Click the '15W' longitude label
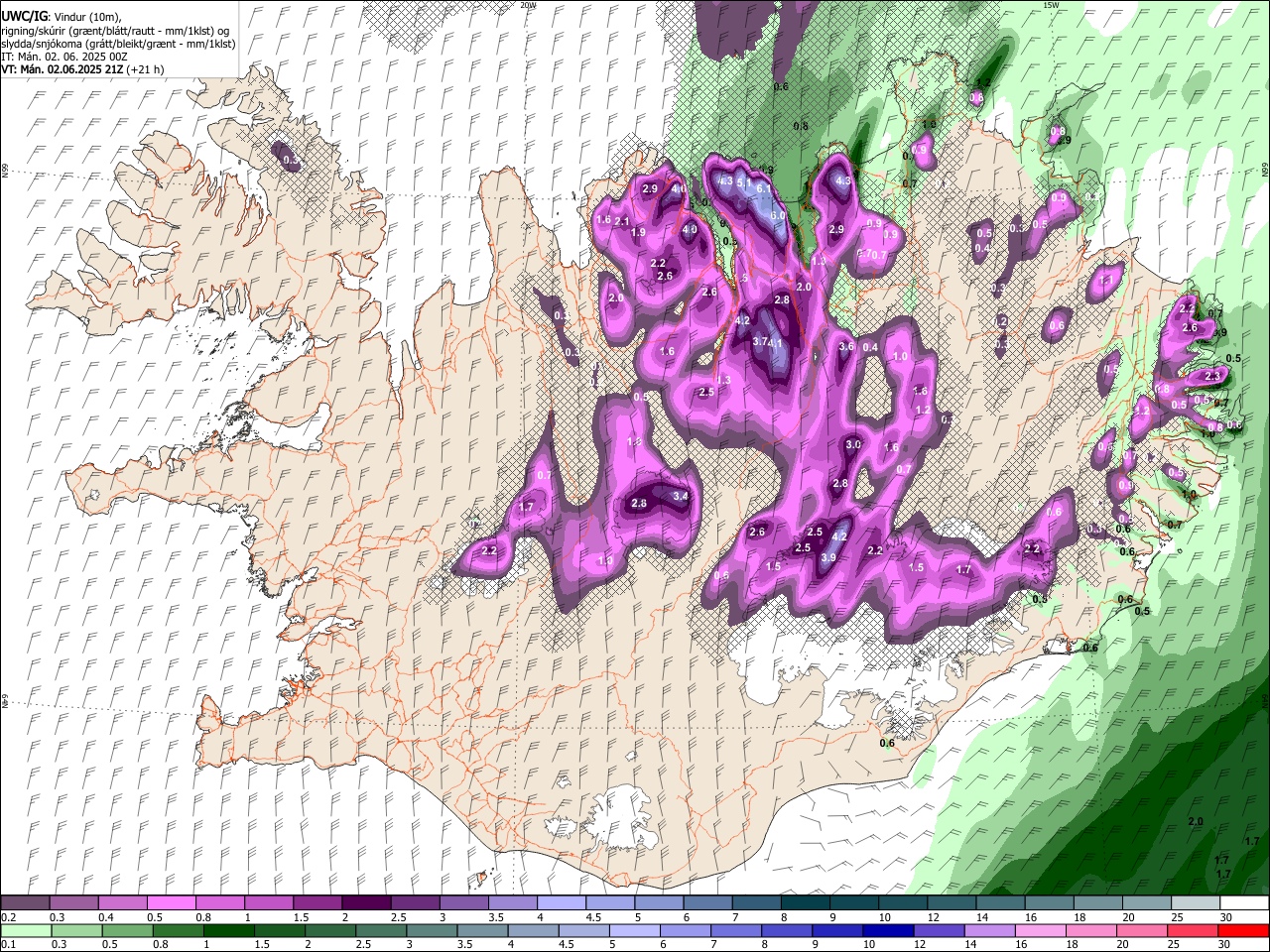This screenshot has width=1270, height=952. (x=1052, y=5)
